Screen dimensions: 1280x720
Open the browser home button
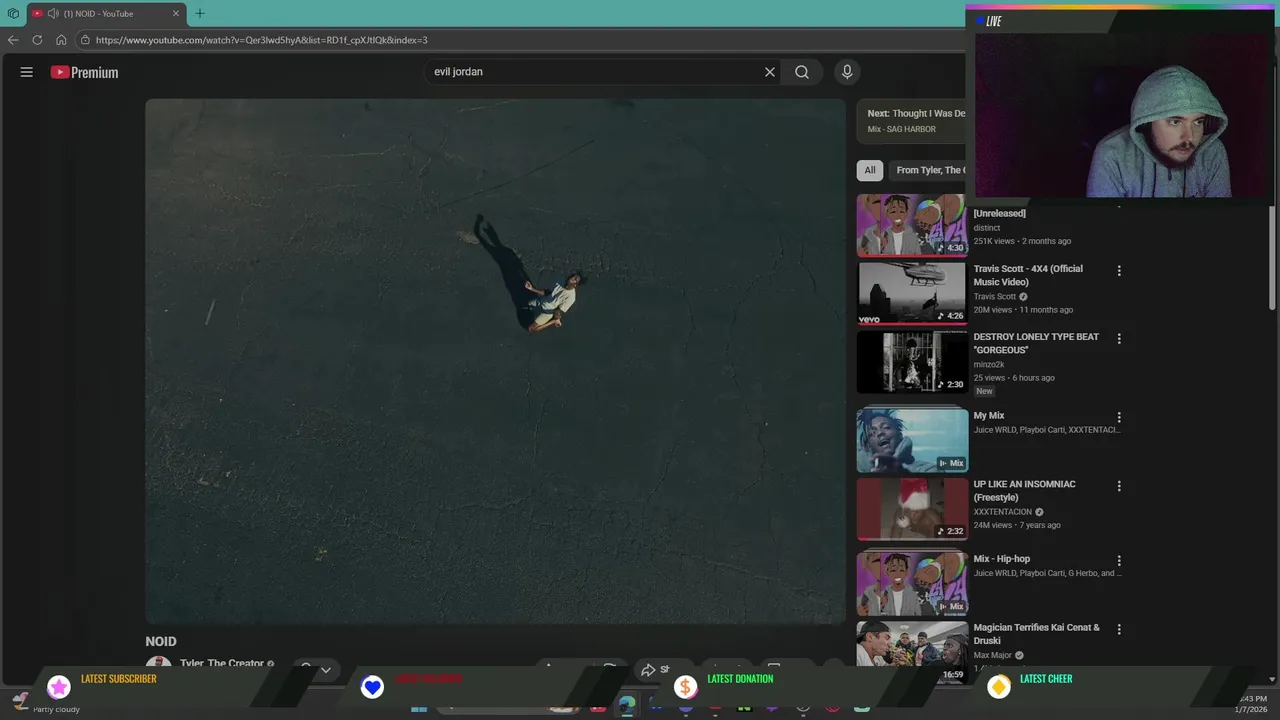tap(61, 40)
